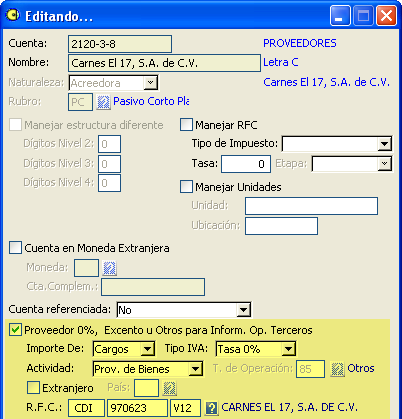Click the Tasa input field
The height and width of the screenshot is (419, 402).
pyautogui.click(x=246, y=164)
